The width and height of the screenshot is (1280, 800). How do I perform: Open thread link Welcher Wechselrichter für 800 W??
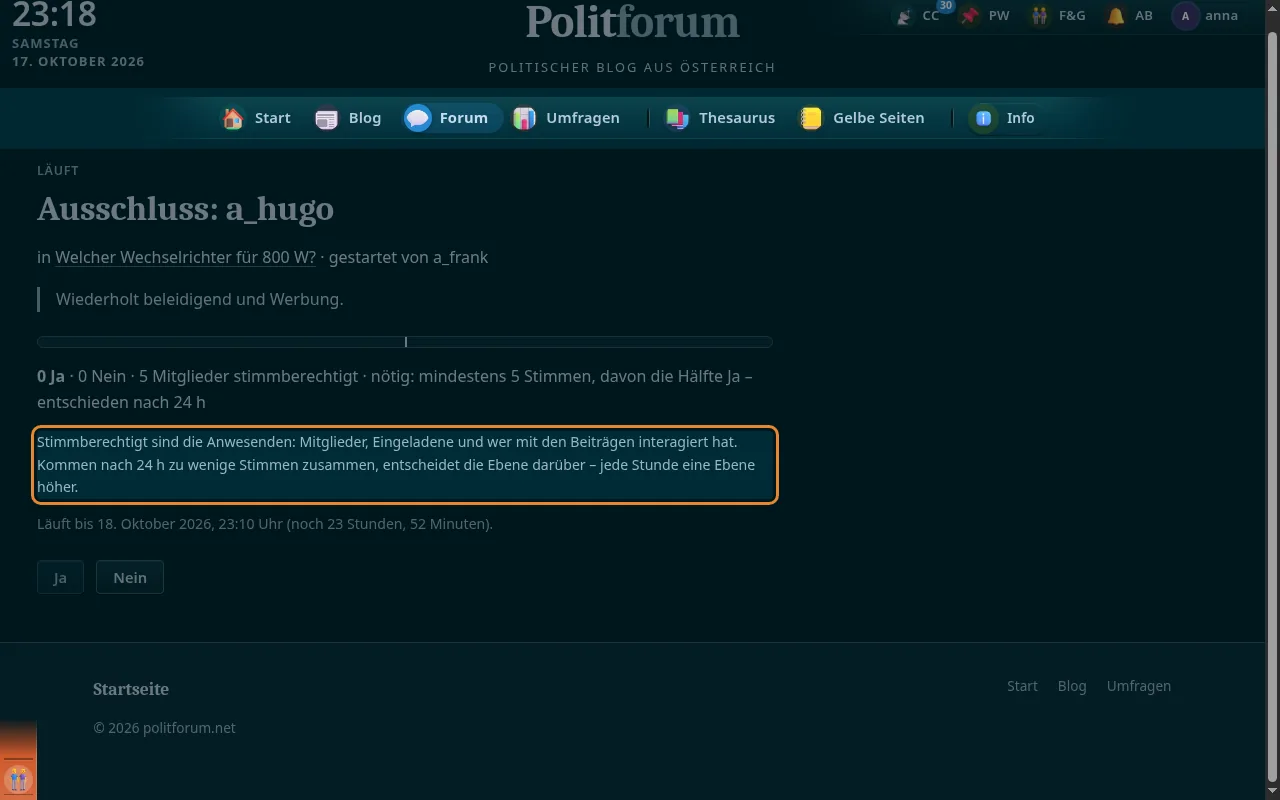185,257
